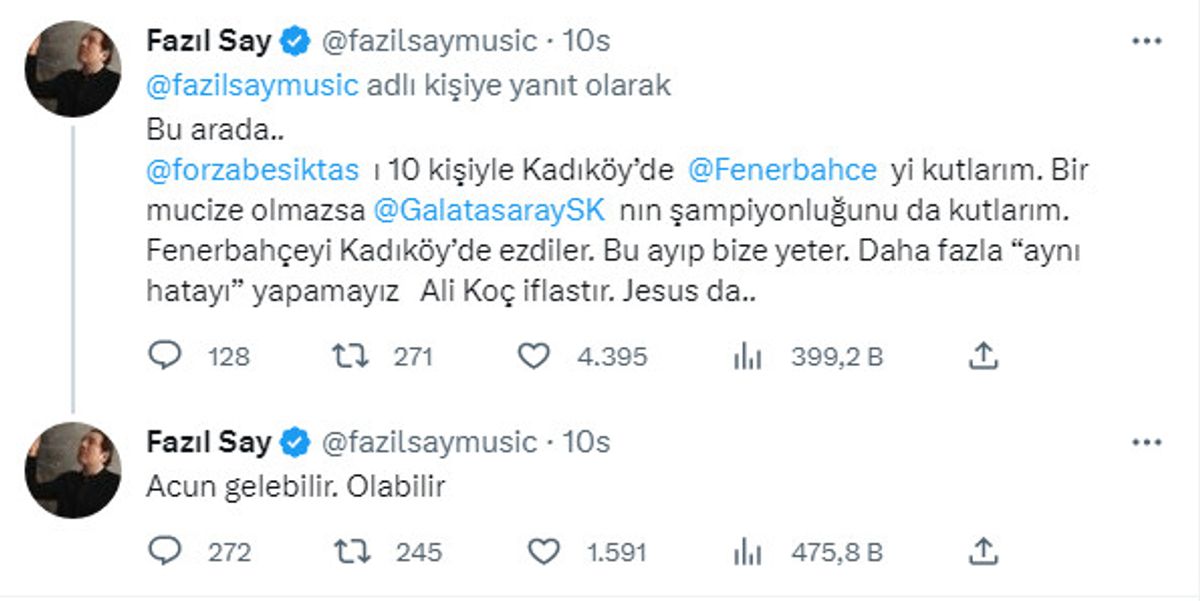Share the first tweet via share icon
1200x601 pixels.
point(983,355)
